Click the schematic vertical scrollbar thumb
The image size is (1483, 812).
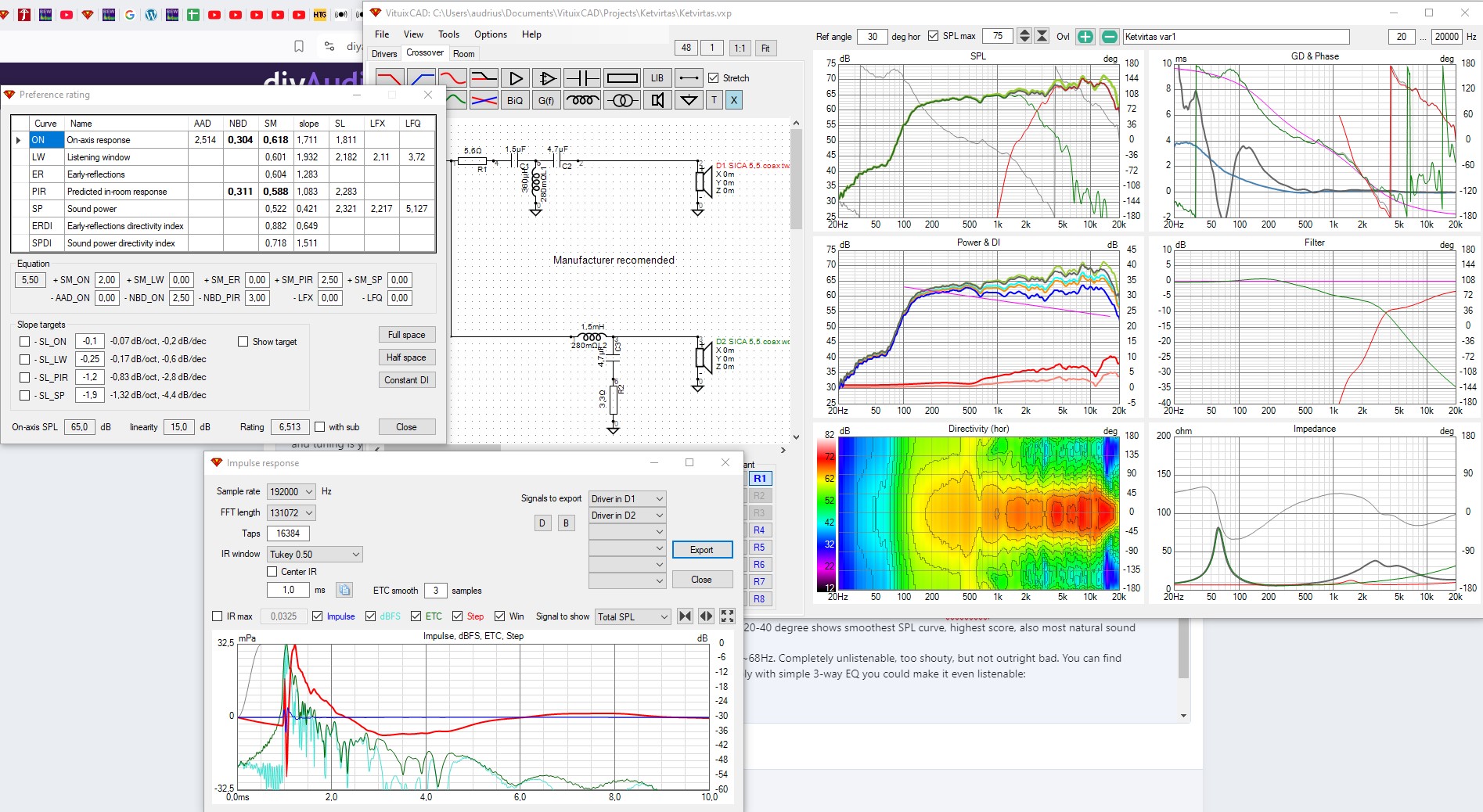click(796, 178)
